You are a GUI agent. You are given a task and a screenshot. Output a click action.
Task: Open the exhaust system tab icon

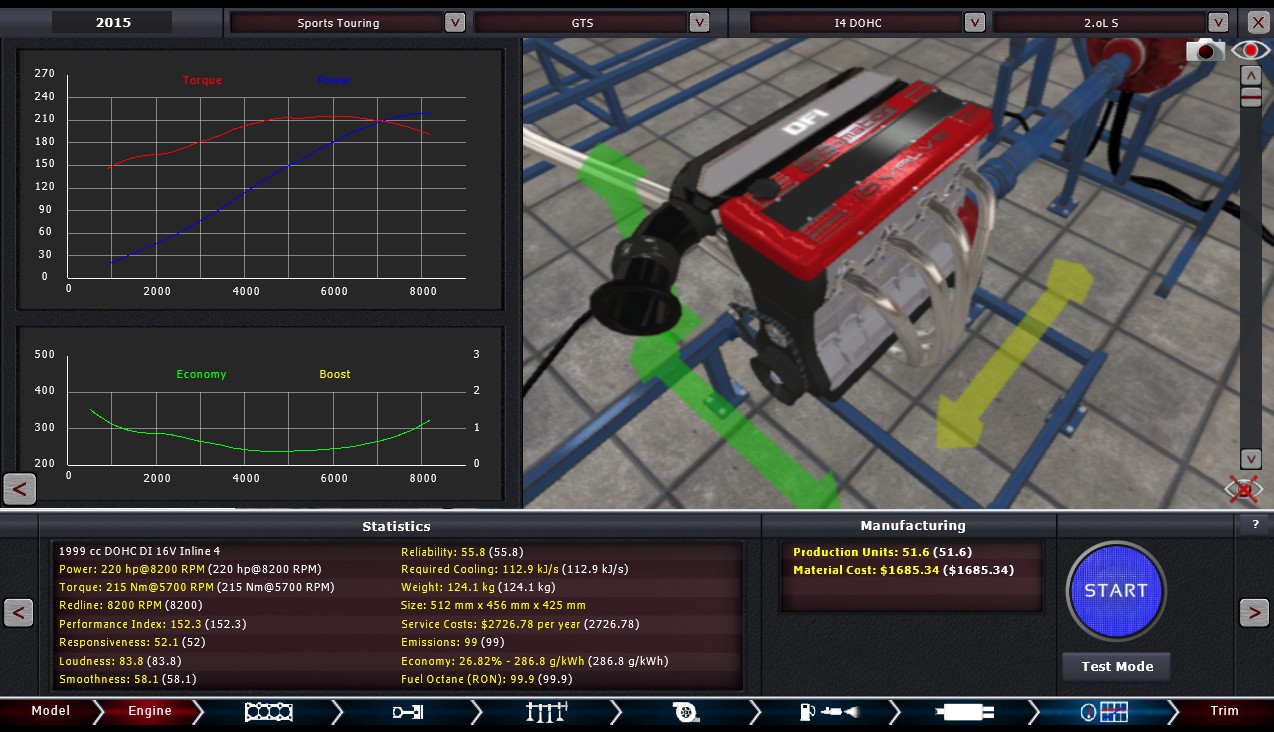[964, 711]
